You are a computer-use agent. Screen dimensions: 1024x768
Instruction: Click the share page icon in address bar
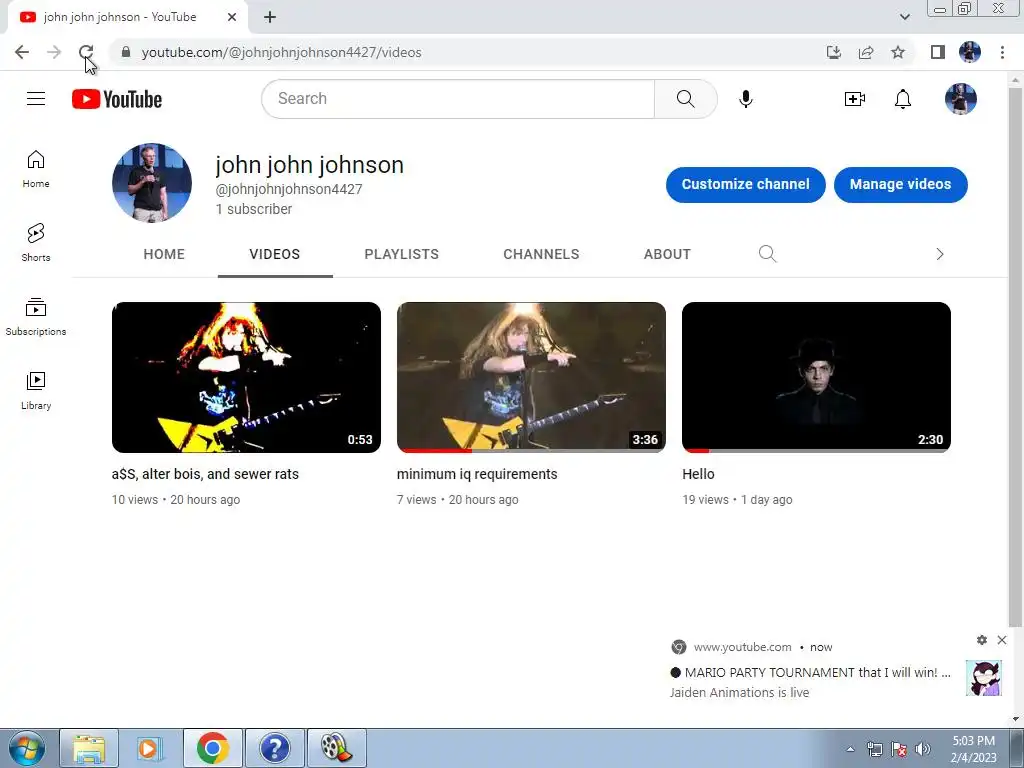(x=866, y=52)
